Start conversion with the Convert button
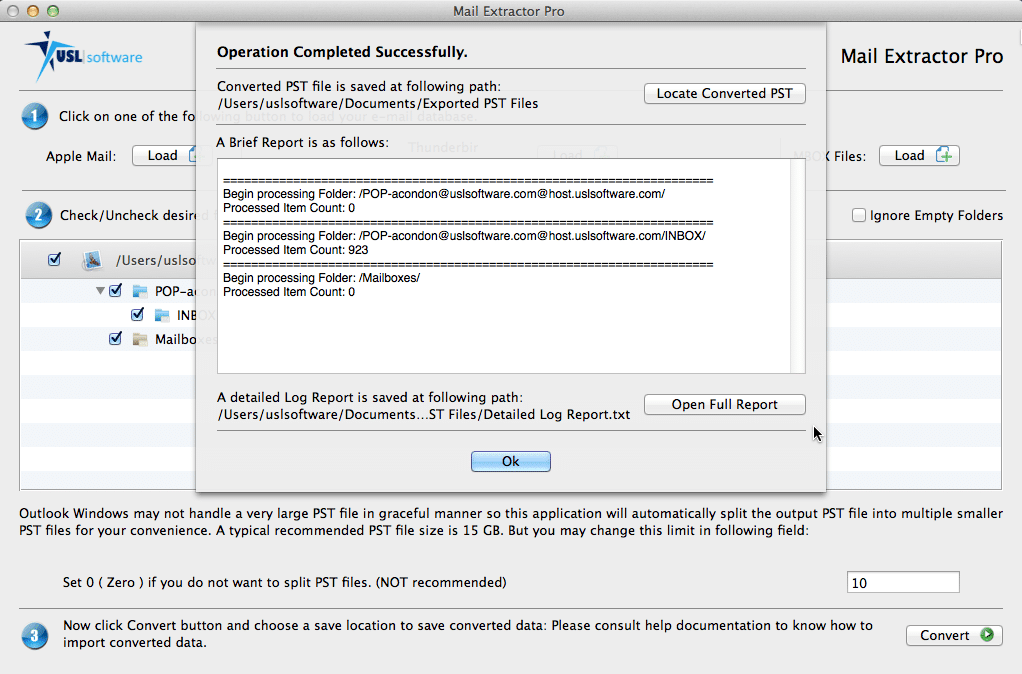This screenshot has width=1022, height=674. [953, 635]
